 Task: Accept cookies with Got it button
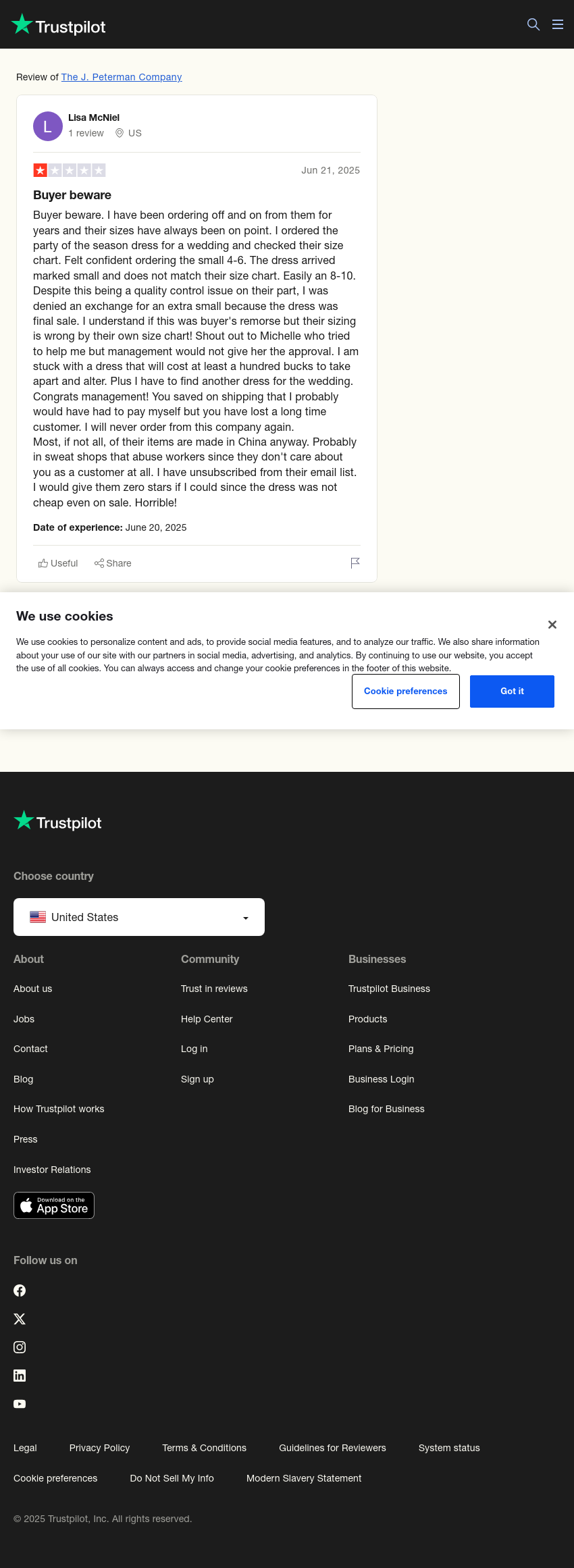pyautogui.click(x=512, y=691)
